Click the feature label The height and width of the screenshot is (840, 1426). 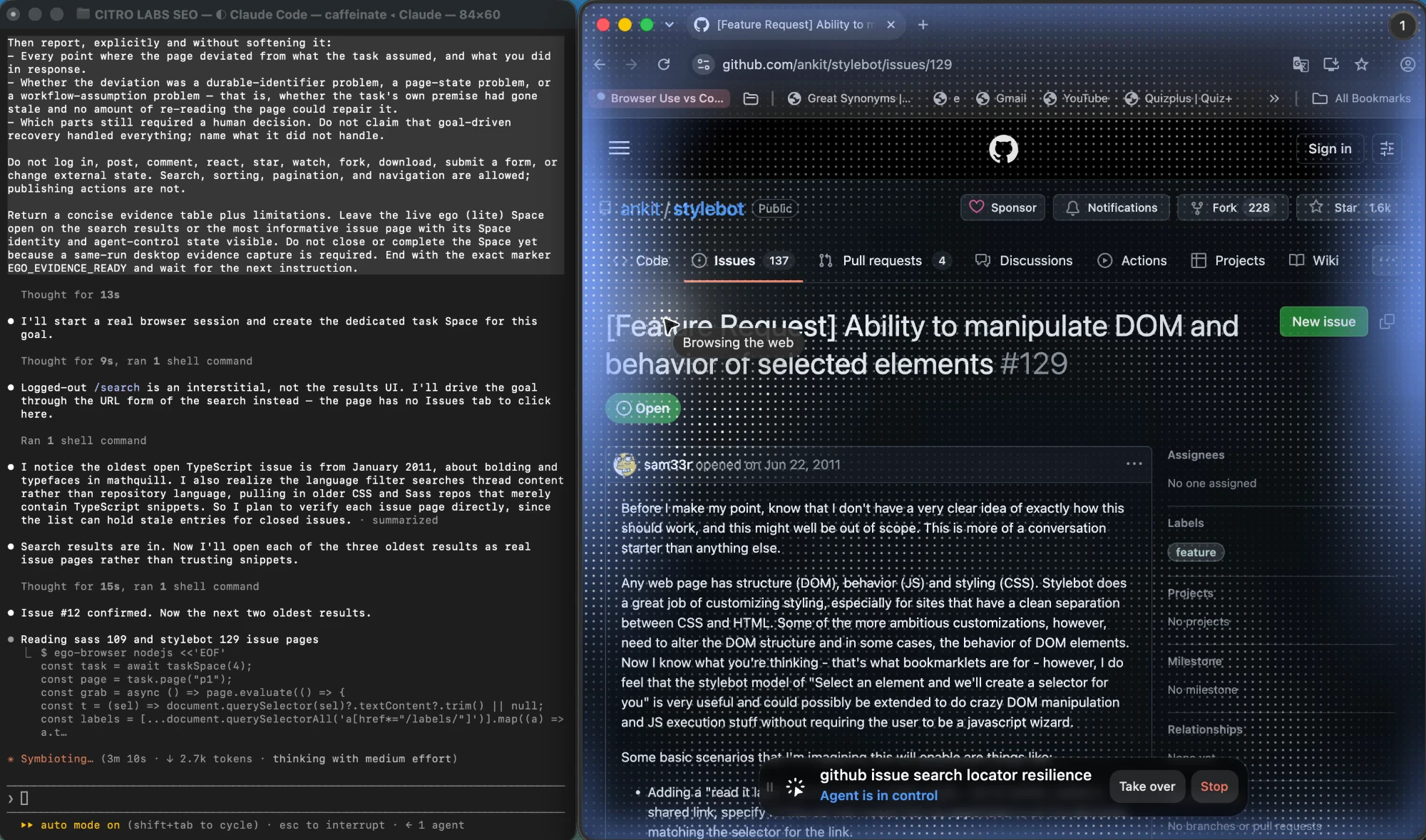[1196, 552]
